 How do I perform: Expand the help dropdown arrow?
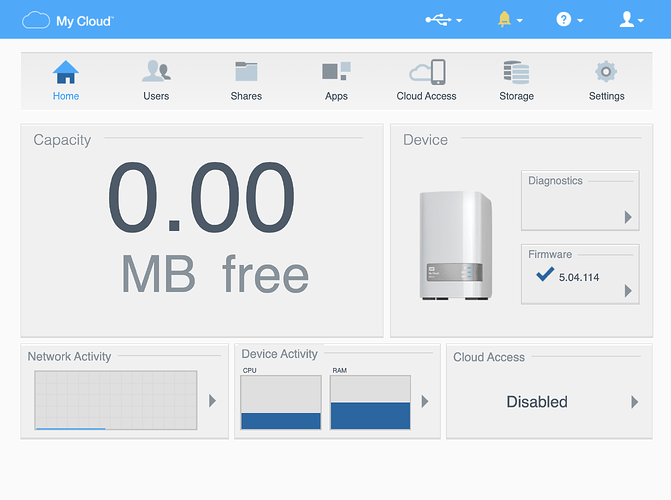pos(580,21)
